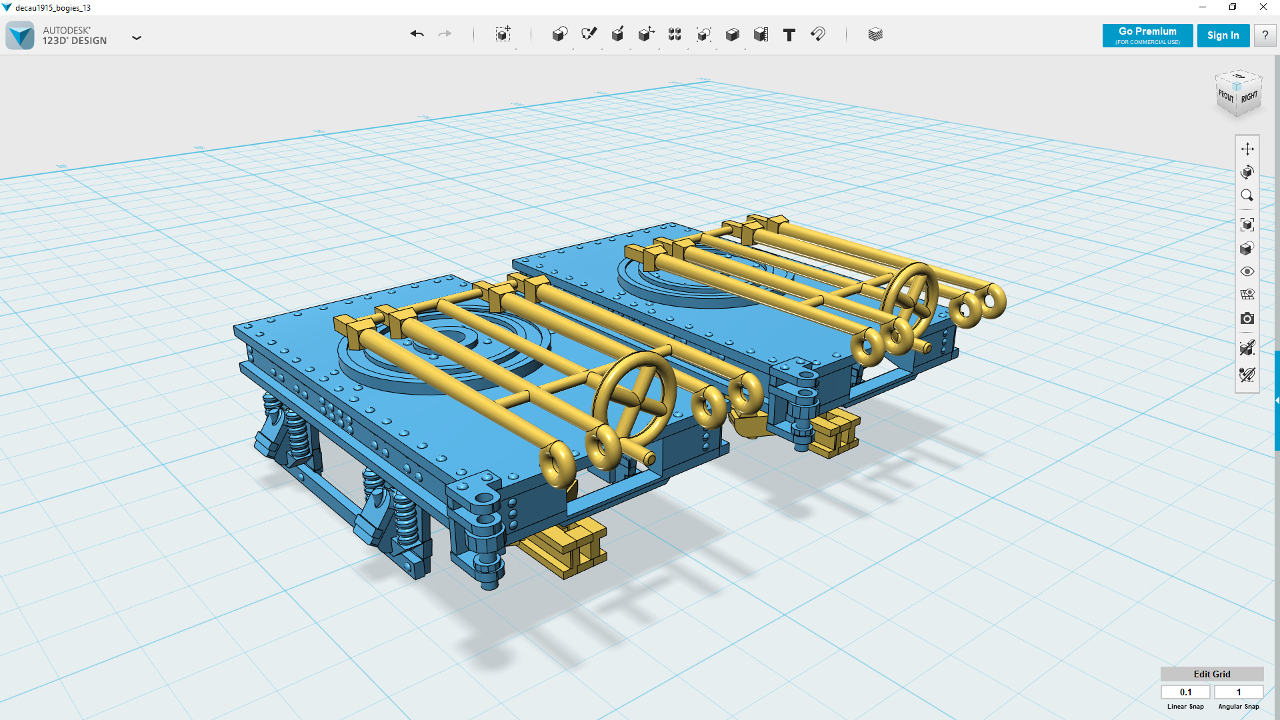
Task: Open the Sketch tool menu
Action: (589, 34)
